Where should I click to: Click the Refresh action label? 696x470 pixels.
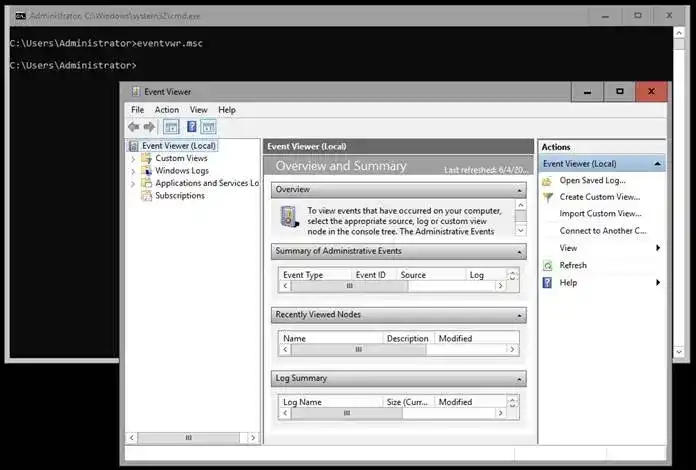pos(573,265)
